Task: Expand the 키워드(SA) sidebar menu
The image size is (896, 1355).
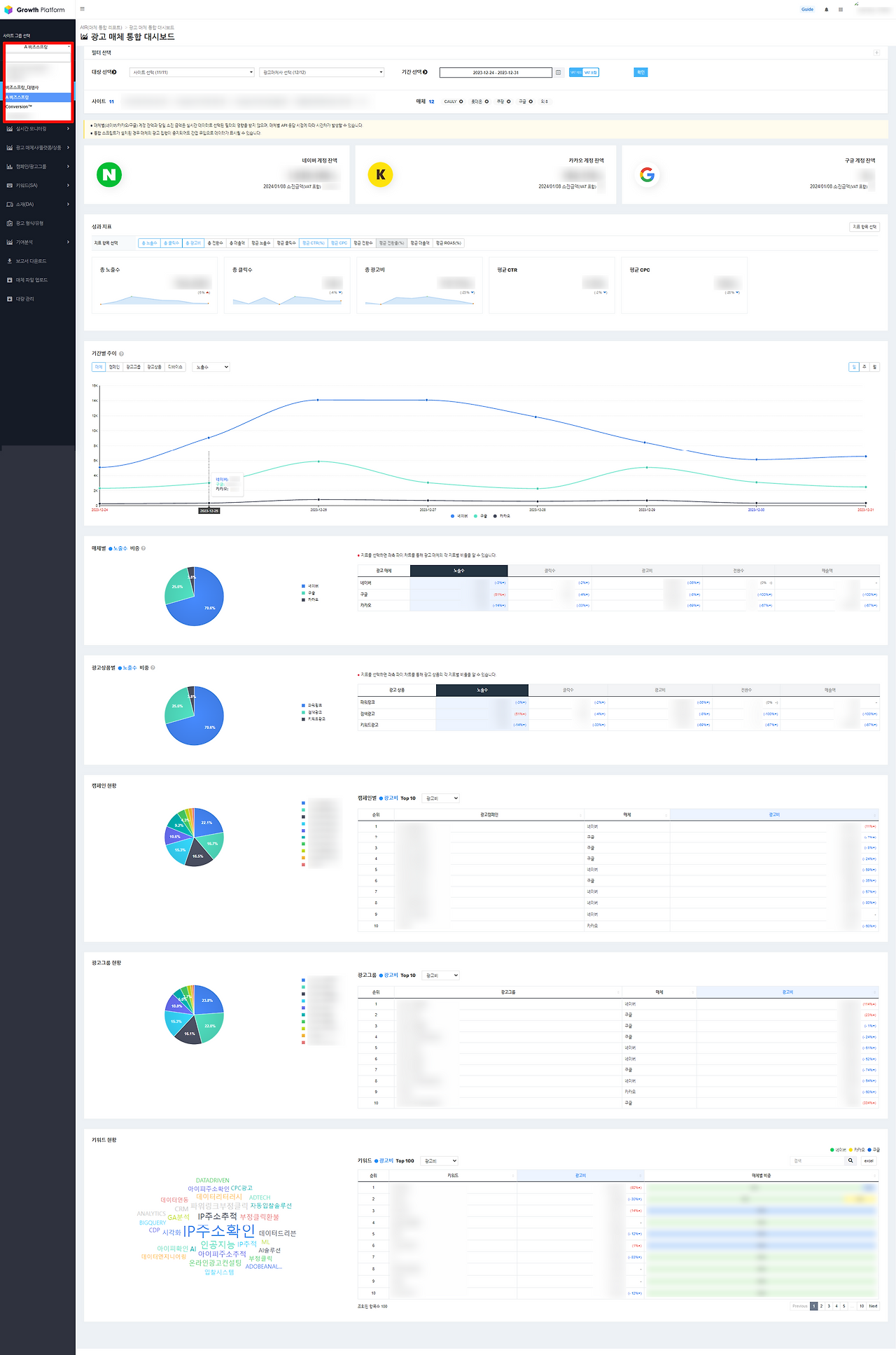Action: tap(38, 186)
